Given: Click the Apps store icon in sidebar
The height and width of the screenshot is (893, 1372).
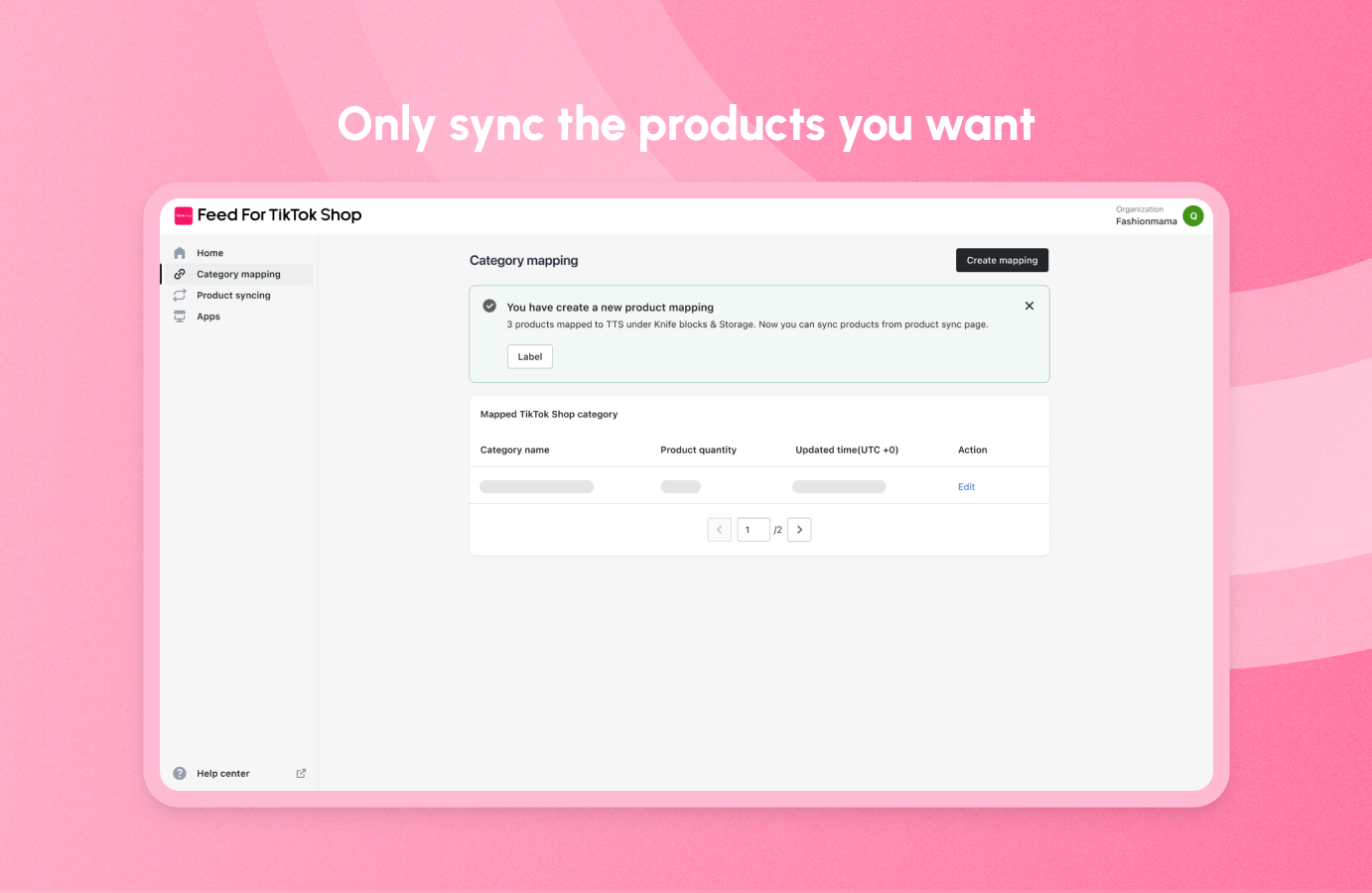Looking at the screenshot, I should point(180,317).
